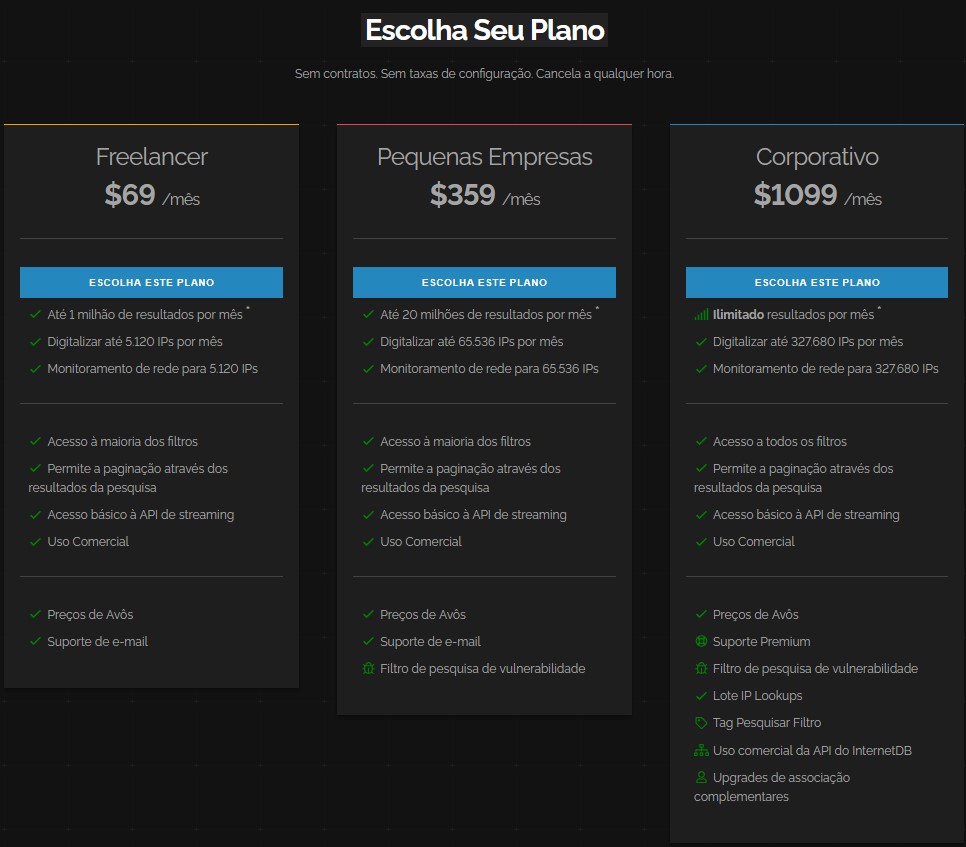Click the signal bars icon beside Ilimitado resultados
The image size is (966, 847).
click(x=701, y=315)
